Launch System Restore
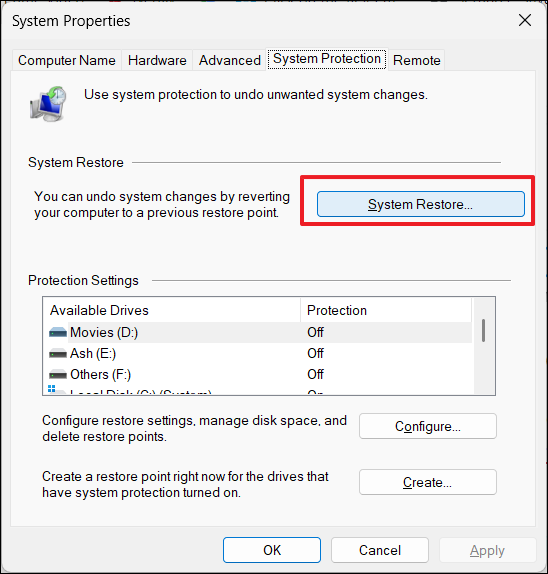The width and height of the screenshot is (548, 574). pos(421,204)
